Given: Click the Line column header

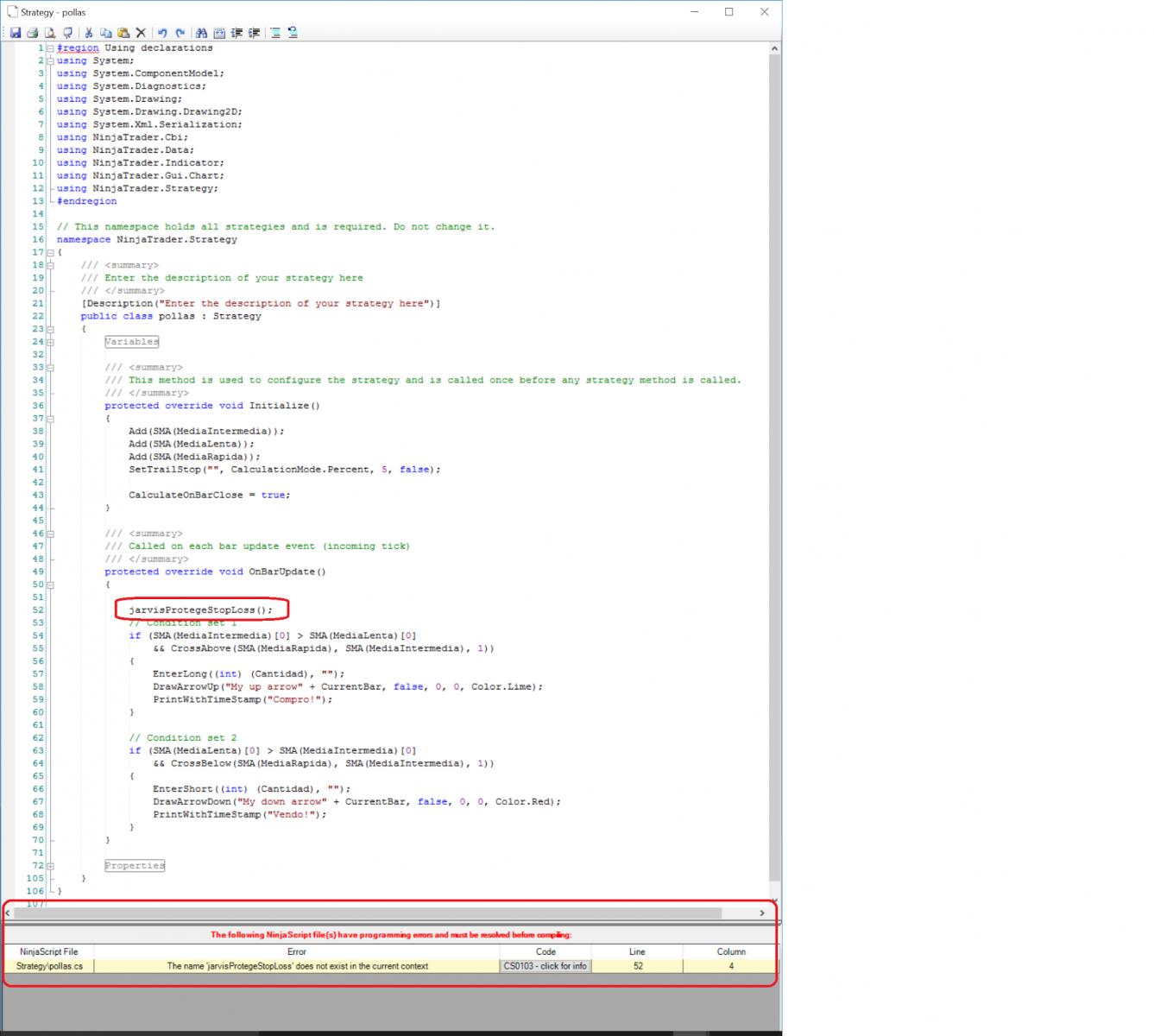Looking at the screenshot, I should tap(638, 951).
